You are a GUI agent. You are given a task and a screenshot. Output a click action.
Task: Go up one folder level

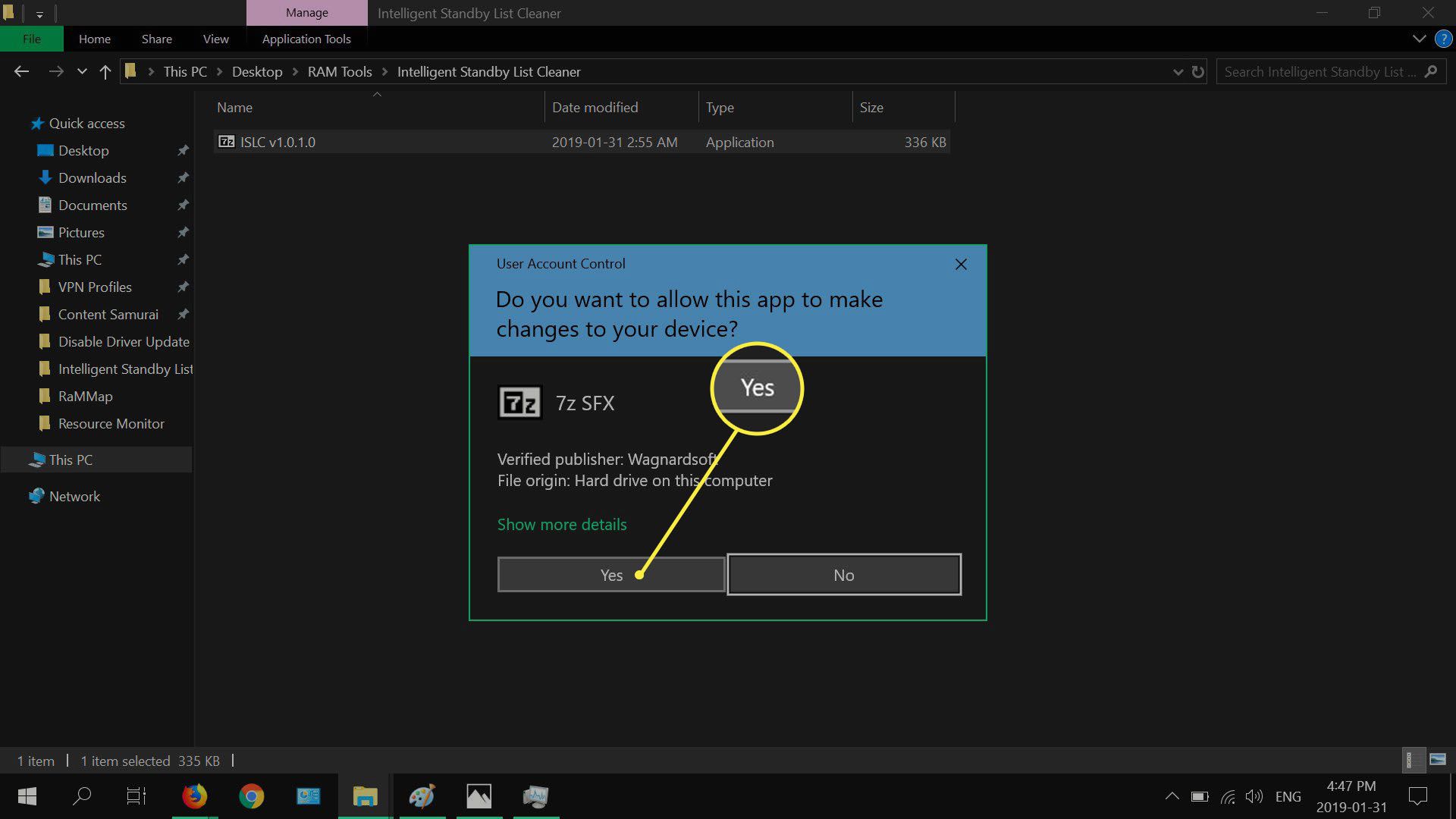pyautogui.click(x=105, y=71)
